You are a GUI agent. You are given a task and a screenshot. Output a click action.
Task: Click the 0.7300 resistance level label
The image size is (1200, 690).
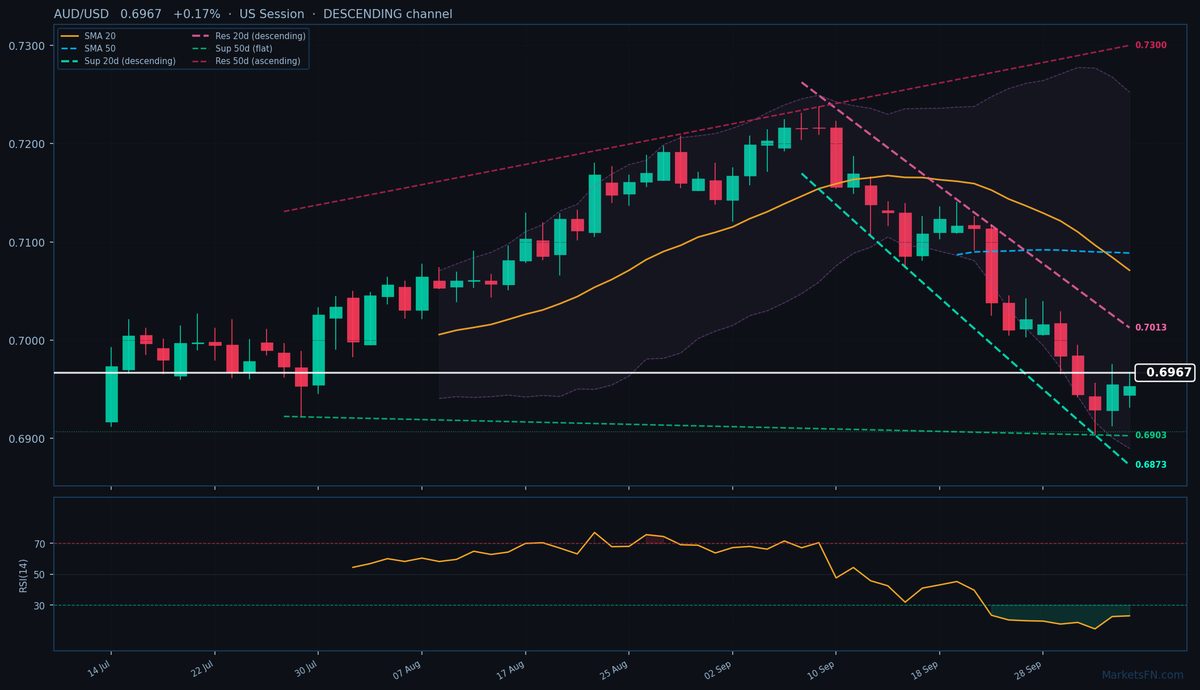[1151, 46]
